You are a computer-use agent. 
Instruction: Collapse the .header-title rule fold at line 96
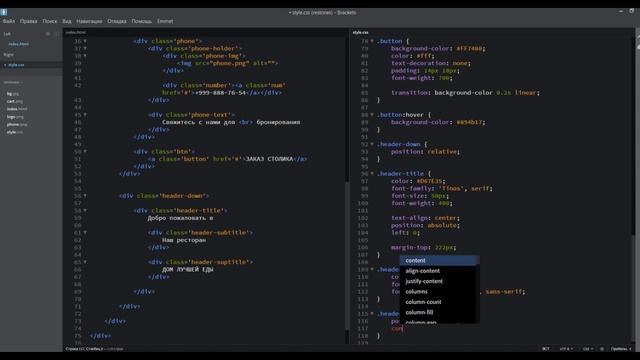[372, 173]
